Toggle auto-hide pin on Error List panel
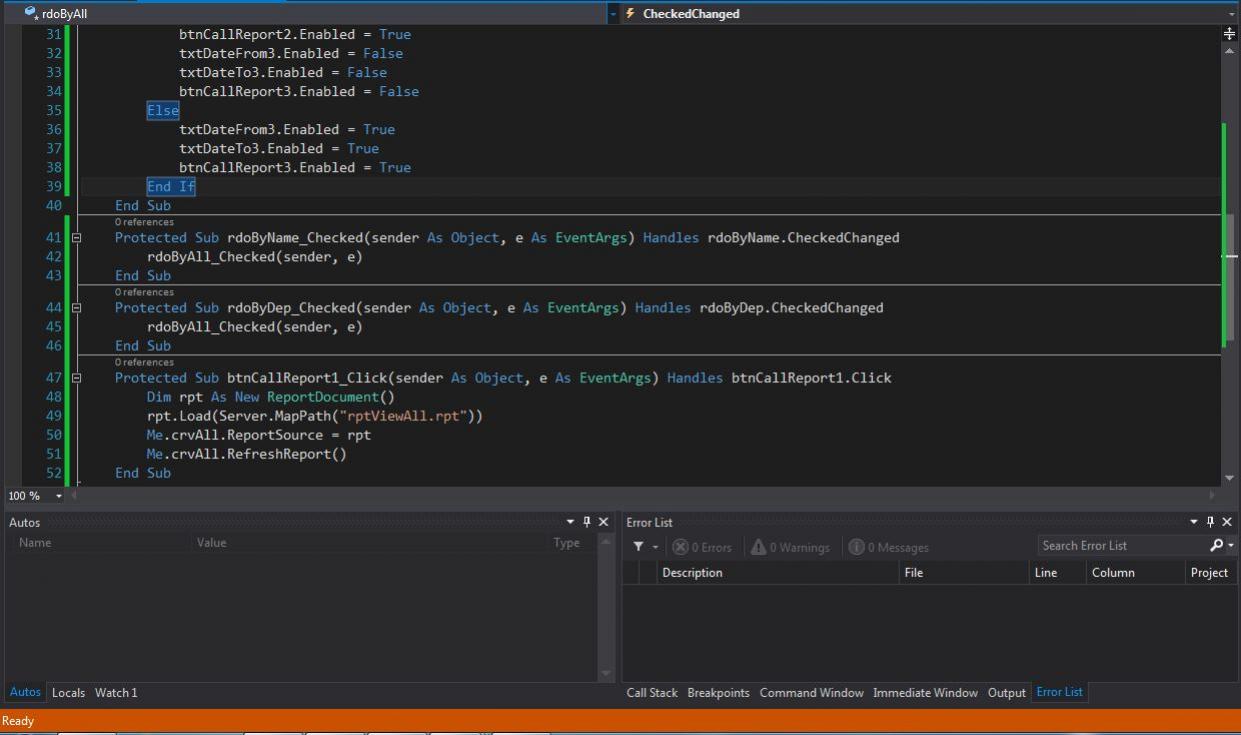The width and height of the screenshot is (1241, 735). tap(1210, 522)
